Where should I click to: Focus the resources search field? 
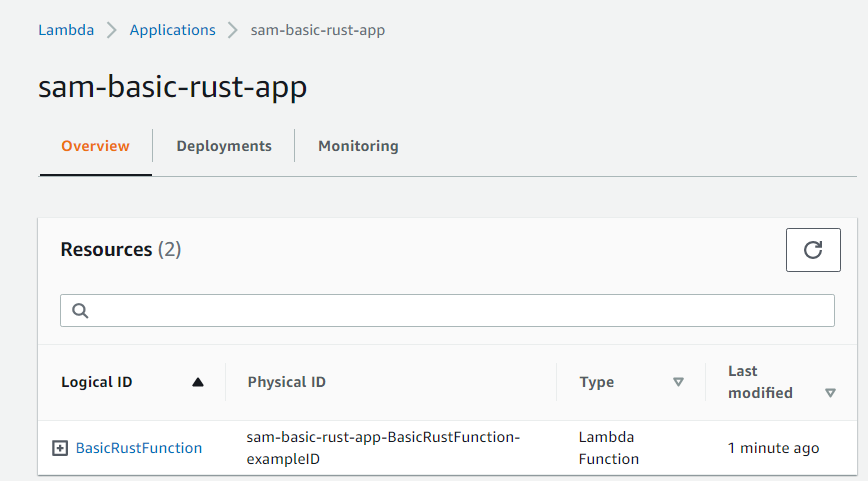[447, 311]
